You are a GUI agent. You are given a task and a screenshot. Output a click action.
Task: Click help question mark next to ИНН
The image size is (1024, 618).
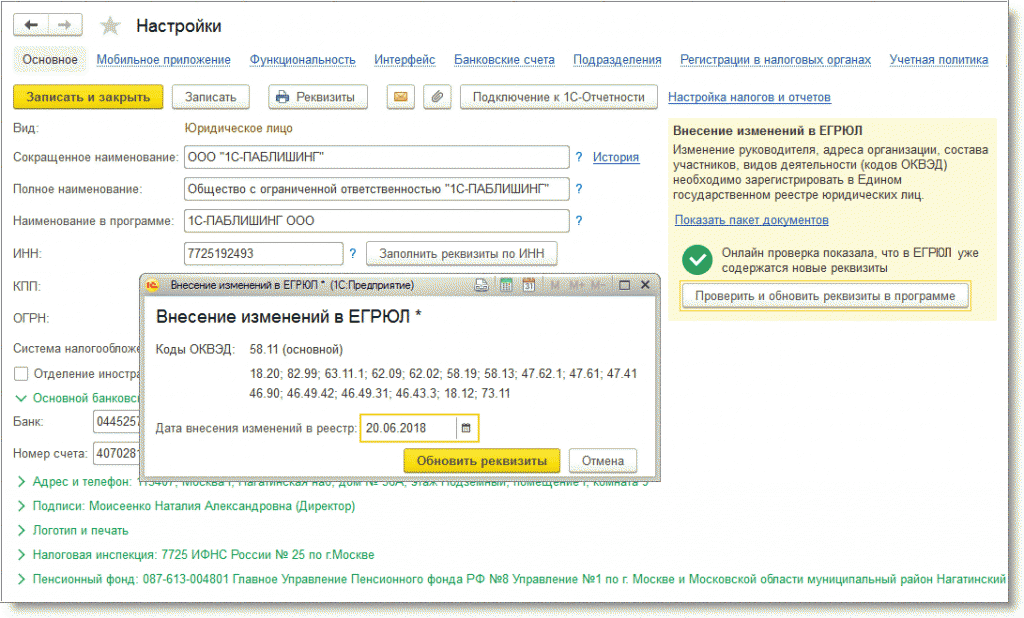352,253
